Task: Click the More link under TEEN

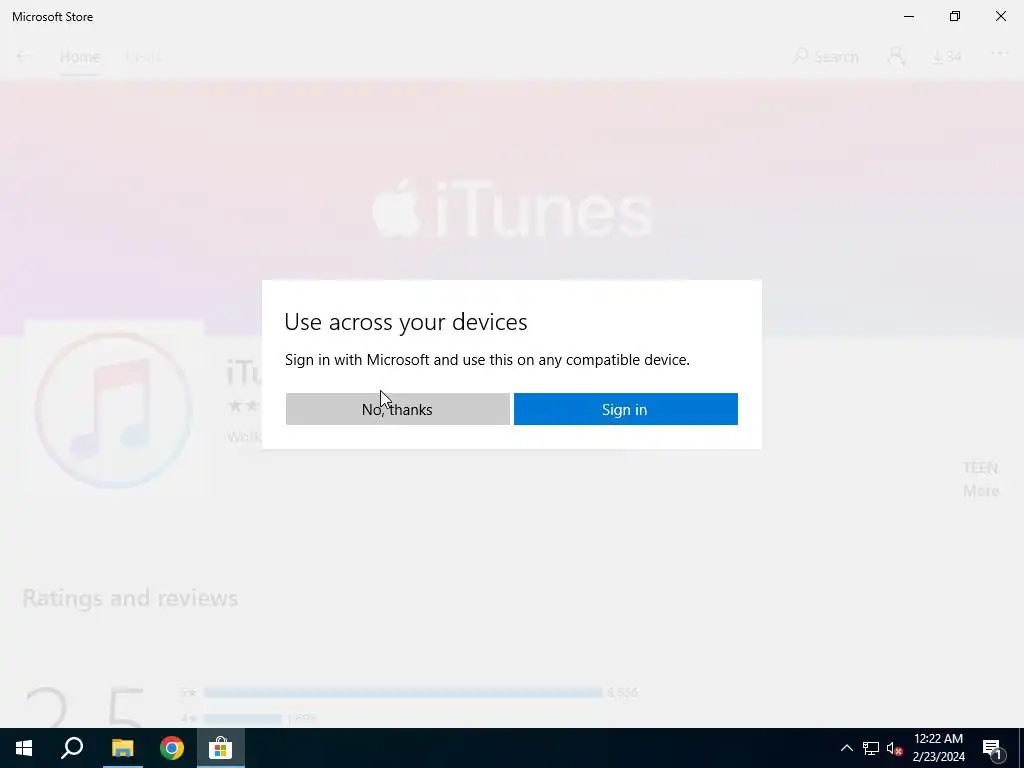Action: click(x=981, y=491)
